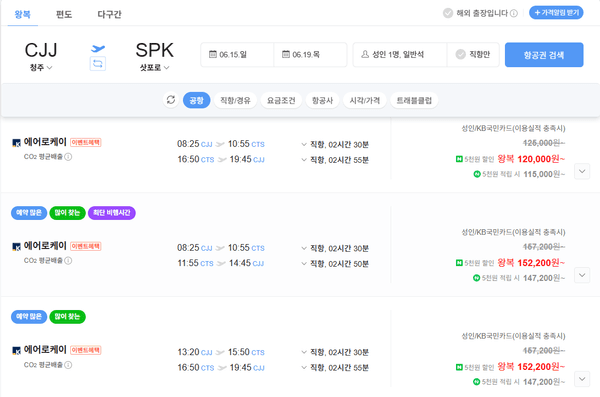Click calendar icon beside 06.19.목
The width and height of the screenshot is (600, 397).
(x=286, y=54)
